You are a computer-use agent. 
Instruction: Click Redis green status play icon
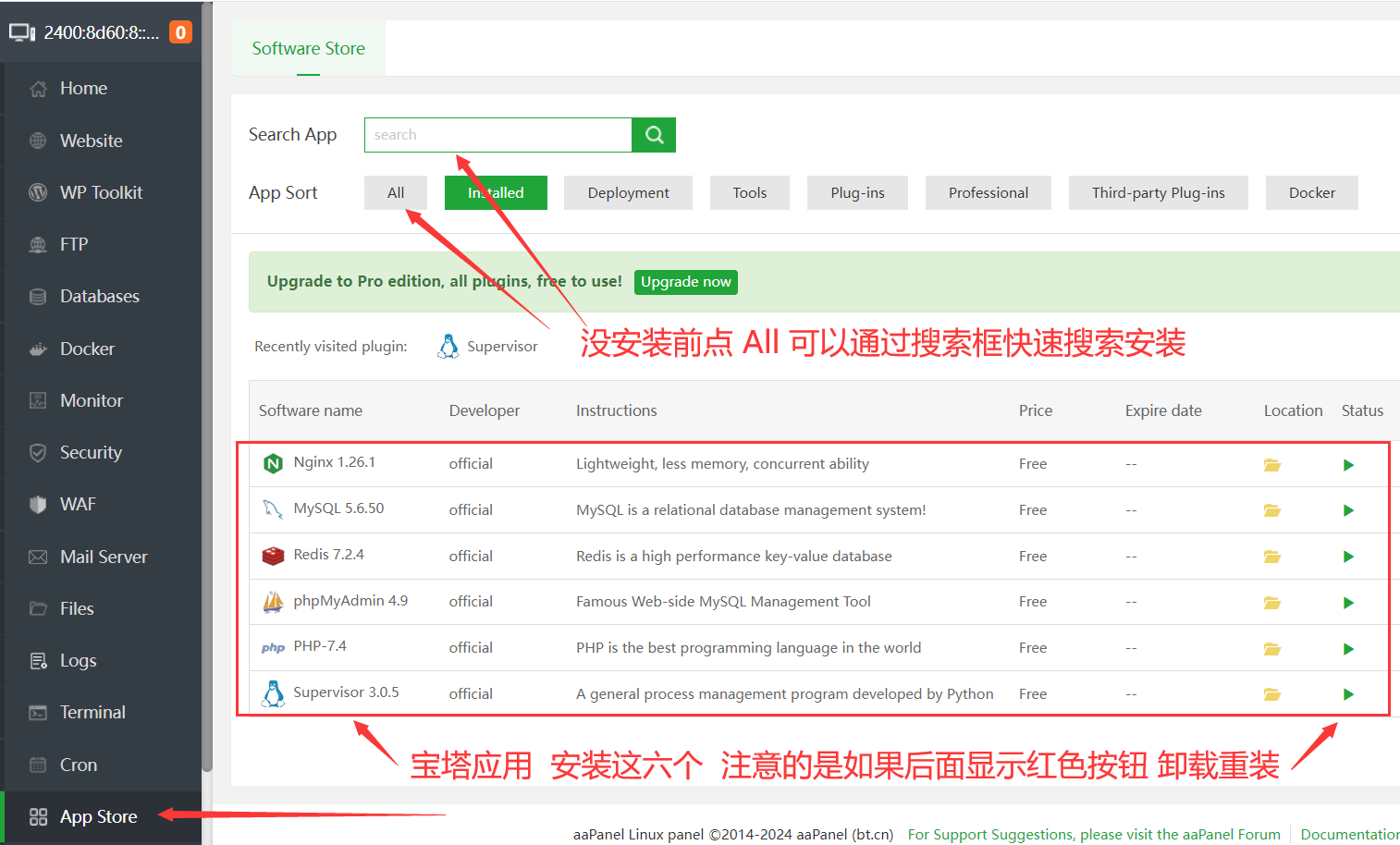(x=1348, y=557)
